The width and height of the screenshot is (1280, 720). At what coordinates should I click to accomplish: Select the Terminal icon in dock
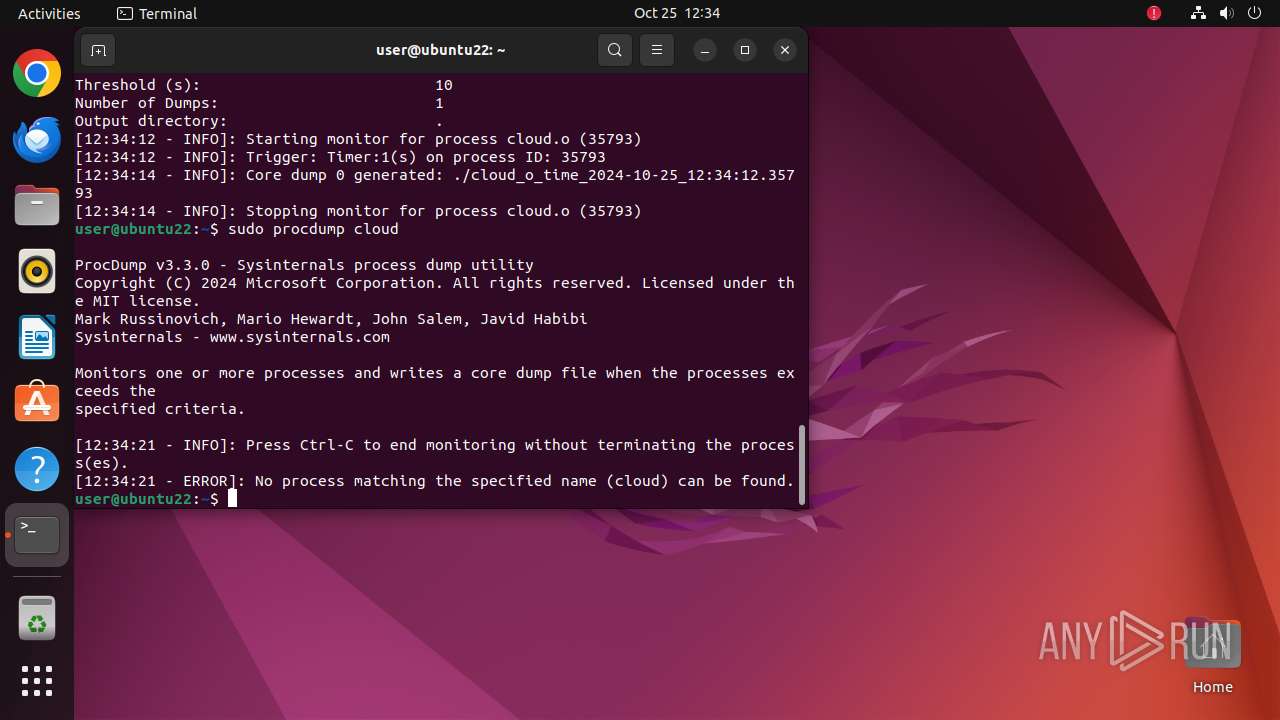pyautogui.click(x=37, y=535)
